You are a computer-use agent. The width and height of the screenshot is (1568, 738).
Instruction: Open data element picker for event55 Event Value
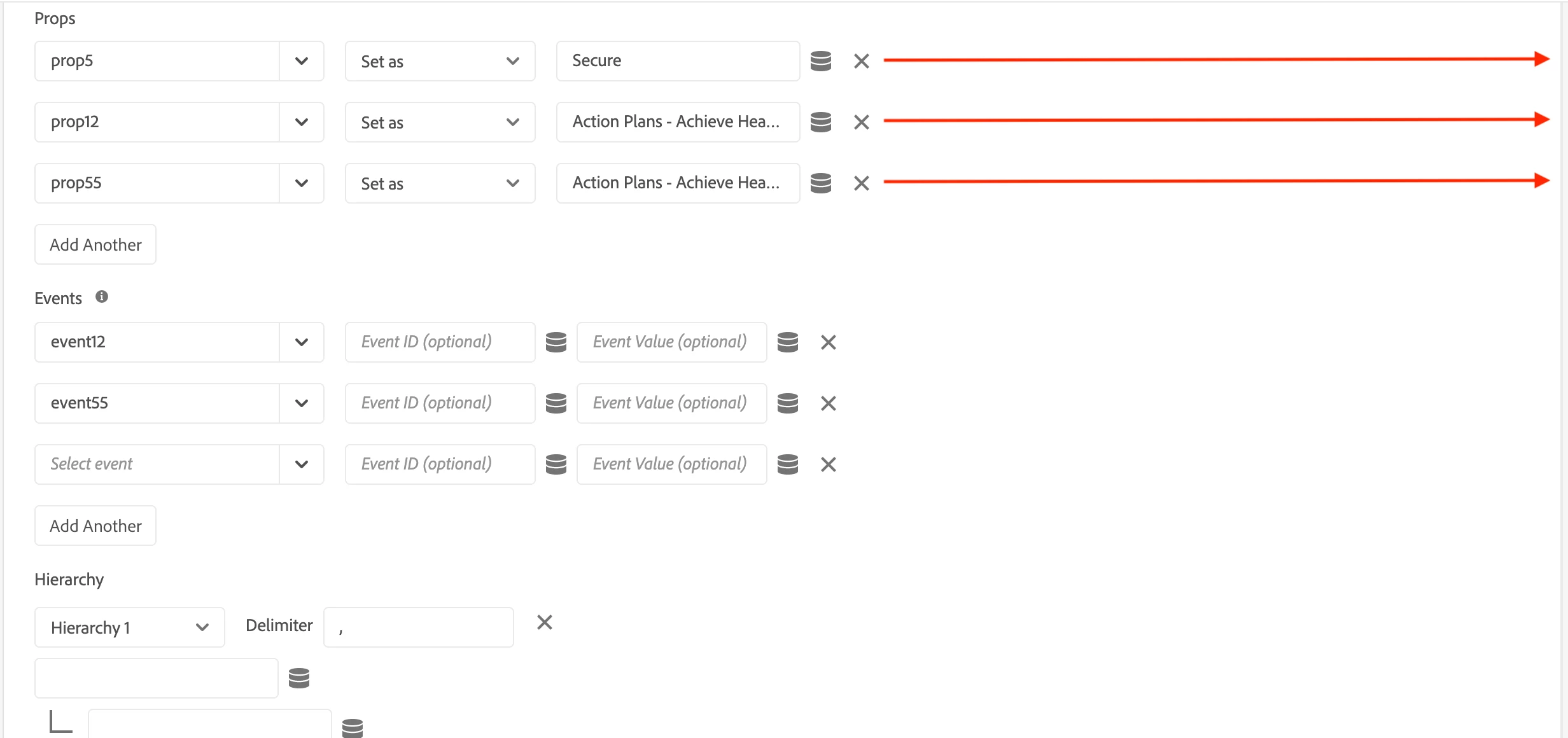click(787, 403)
